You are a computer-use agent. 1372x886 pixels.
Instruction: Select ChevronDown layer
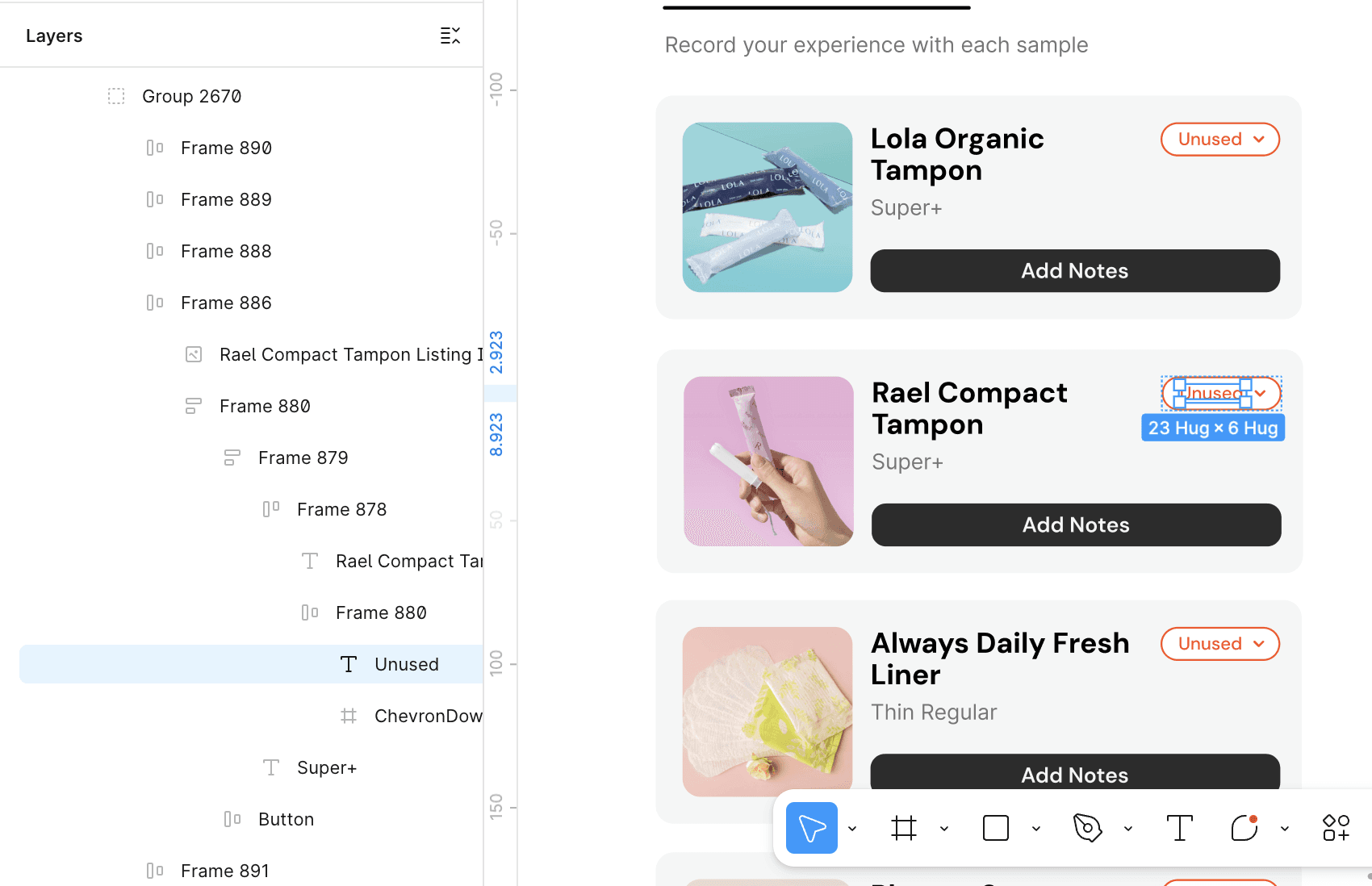pyautogui.click(x=429, y=716)
